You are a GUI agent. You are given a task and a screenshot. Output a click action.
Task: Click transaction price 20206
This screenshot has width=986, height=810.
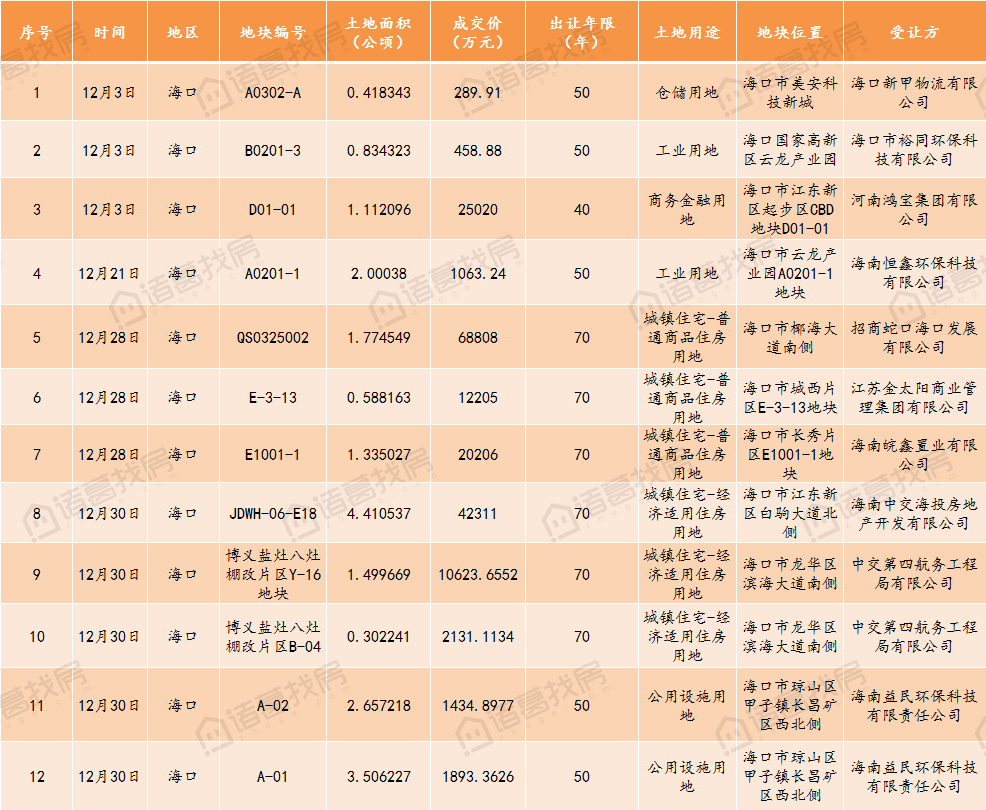point(478,454)
